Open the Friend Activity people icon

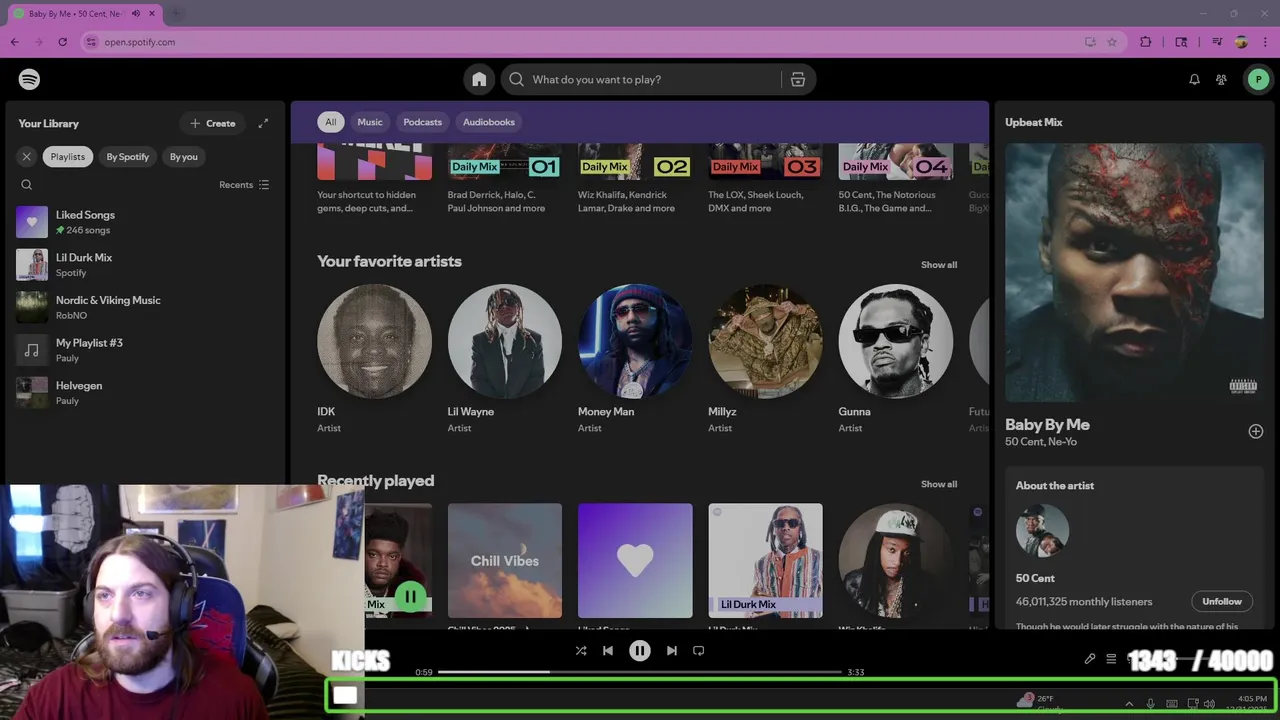point(1221,80)
